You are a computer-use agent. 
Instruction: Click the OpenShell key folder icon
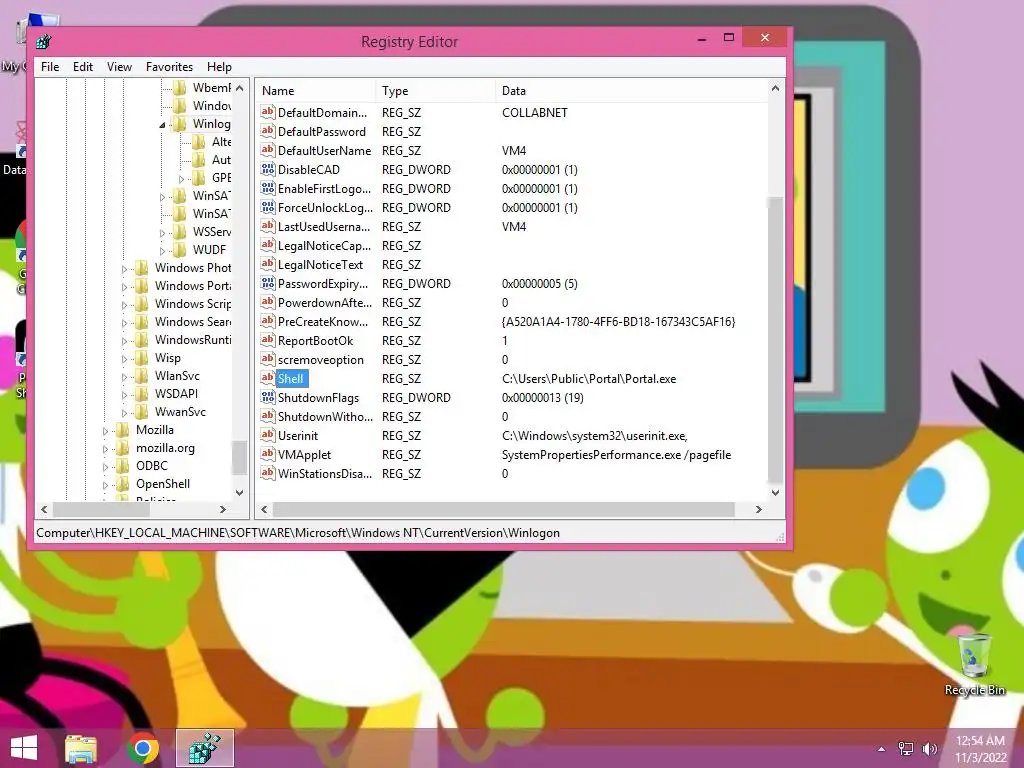[x=122, y=484]
